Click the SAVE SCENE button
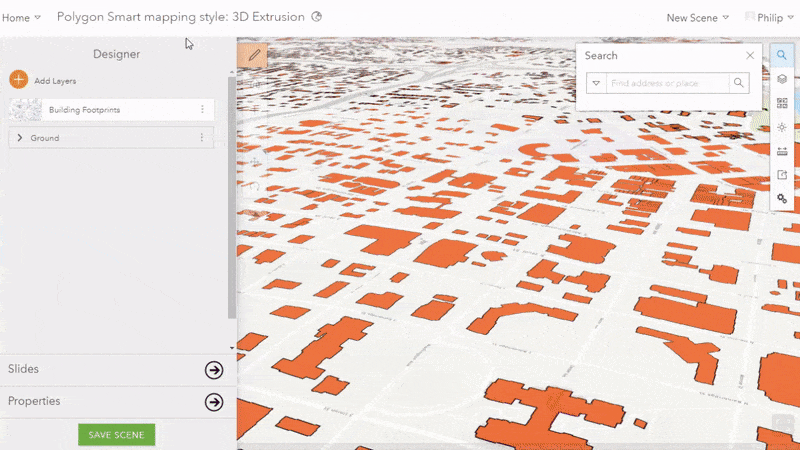The image size is (800, 450). coord(116,435)
